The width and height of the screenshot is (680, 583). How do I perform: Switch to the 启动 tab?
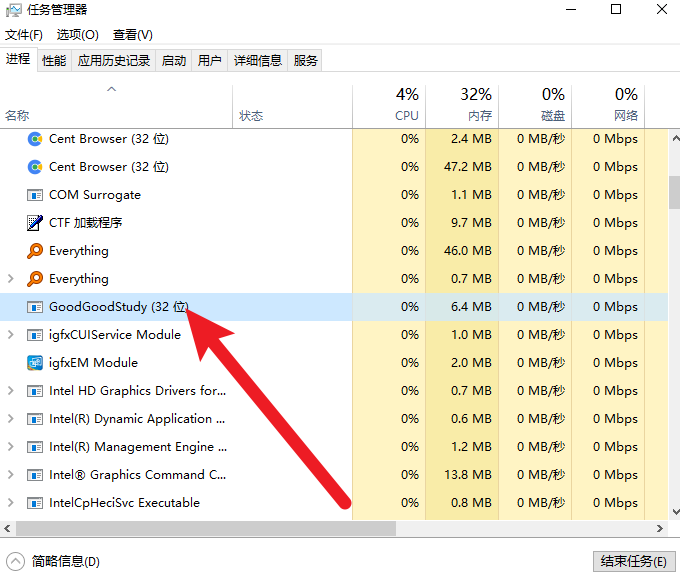(x=174, y=61)
